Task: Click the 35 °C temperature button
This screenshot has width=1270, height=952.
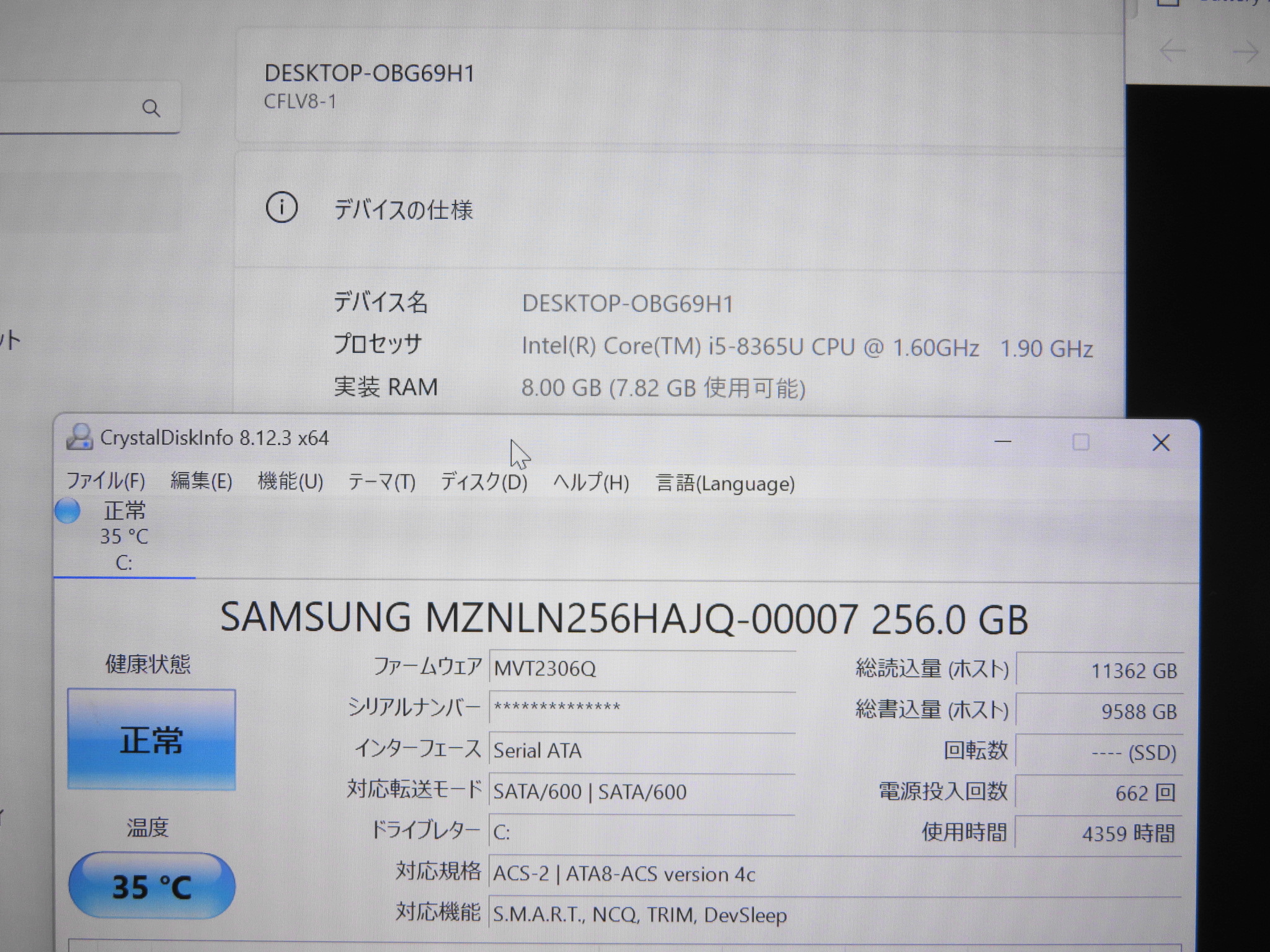Action: [x=152, y=886]
